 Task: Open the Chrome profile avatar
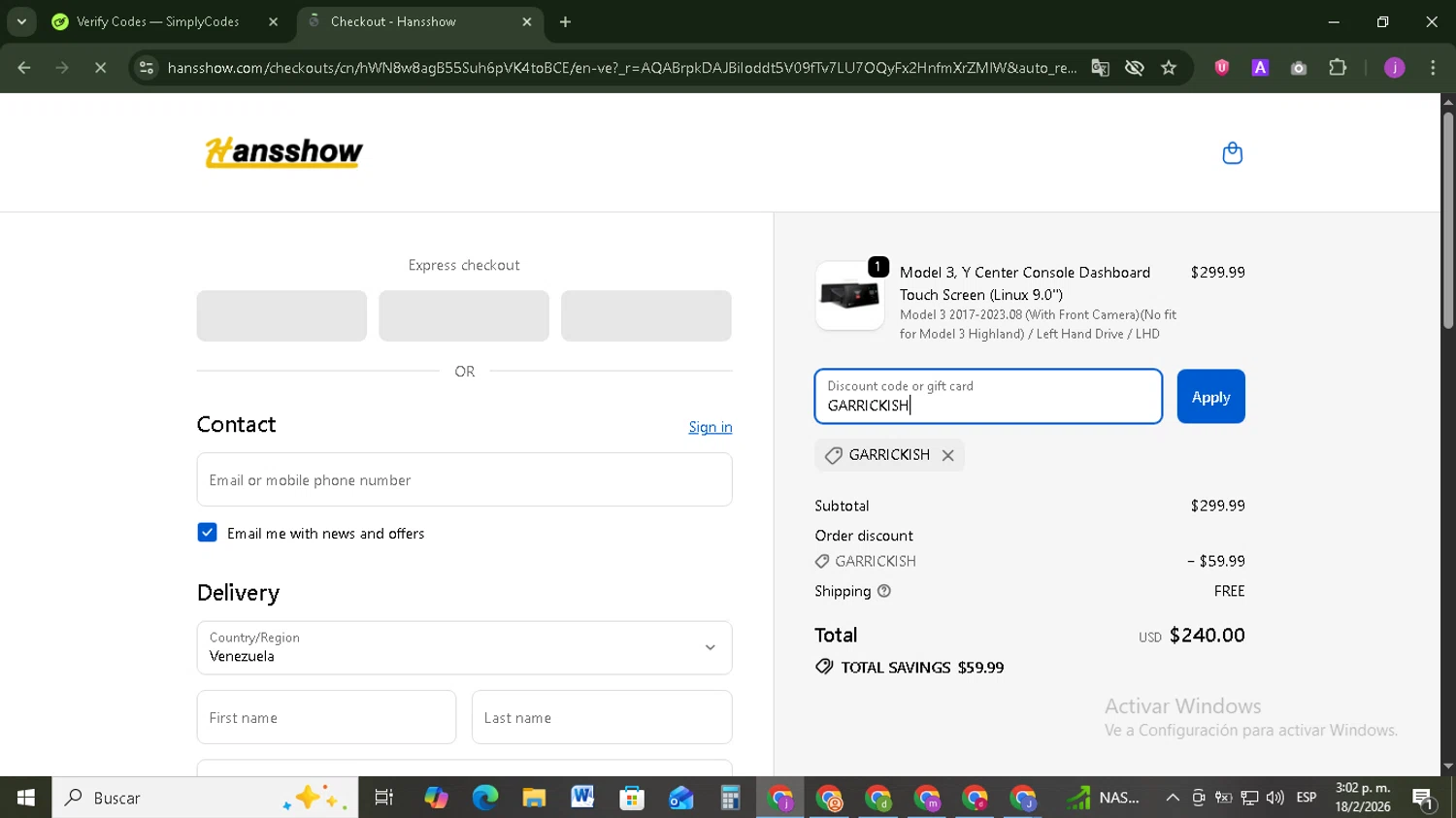(x=1395, y=68)
